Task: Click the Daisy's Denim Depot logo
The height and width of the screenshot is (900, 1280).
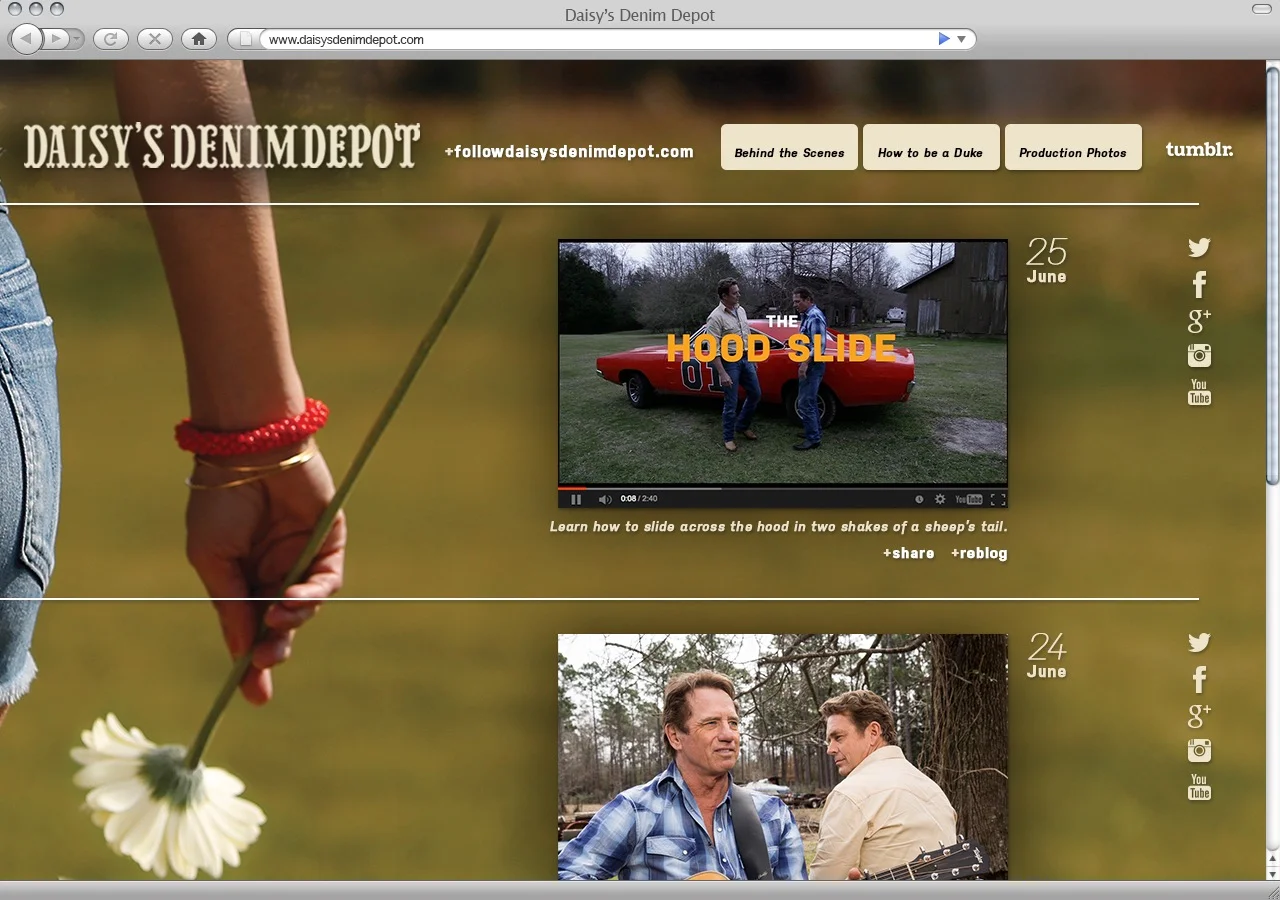Action: point(222,146)
